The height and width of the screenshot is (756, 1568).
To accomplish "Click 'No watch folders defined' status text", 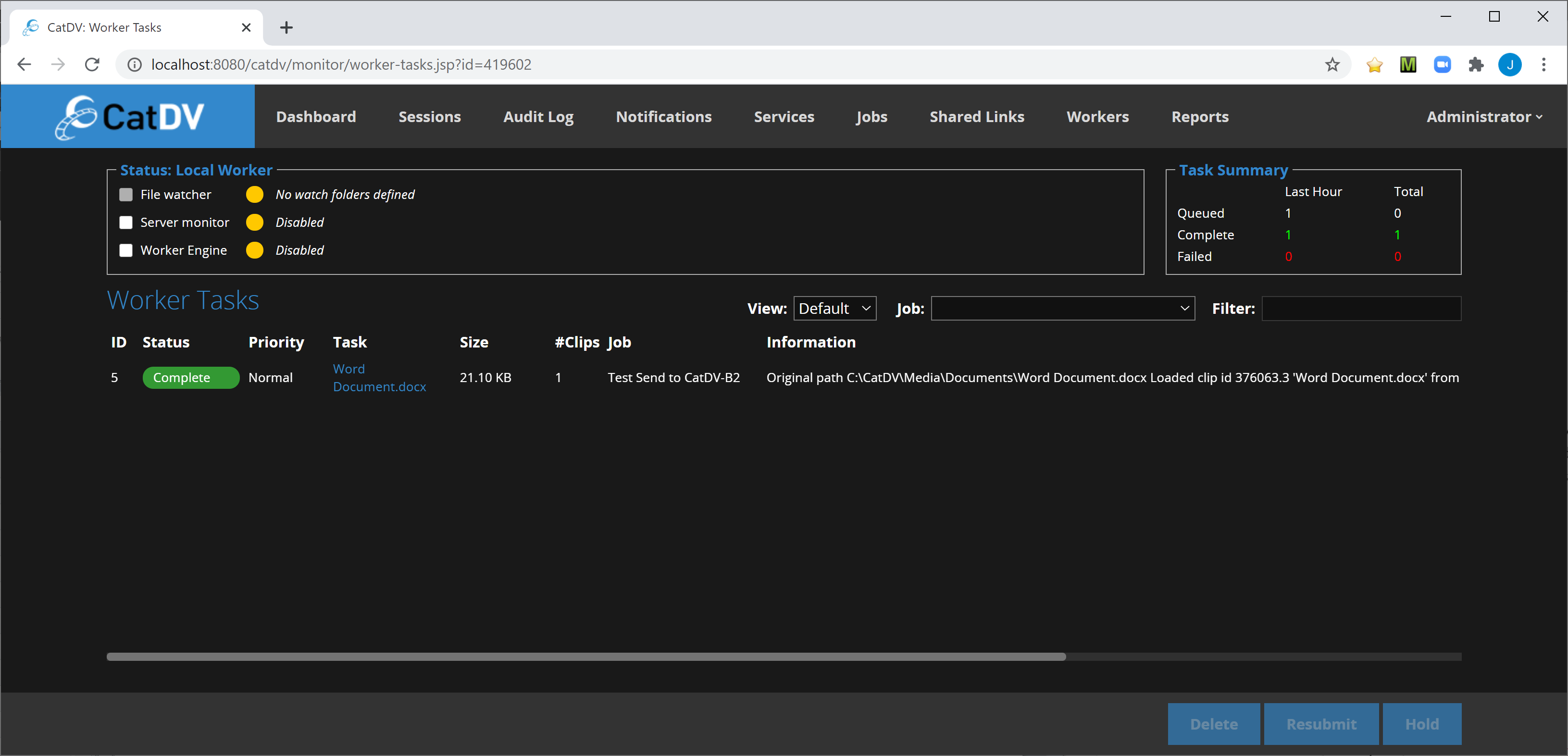I will pyautogui.click(x=345, y=195).
